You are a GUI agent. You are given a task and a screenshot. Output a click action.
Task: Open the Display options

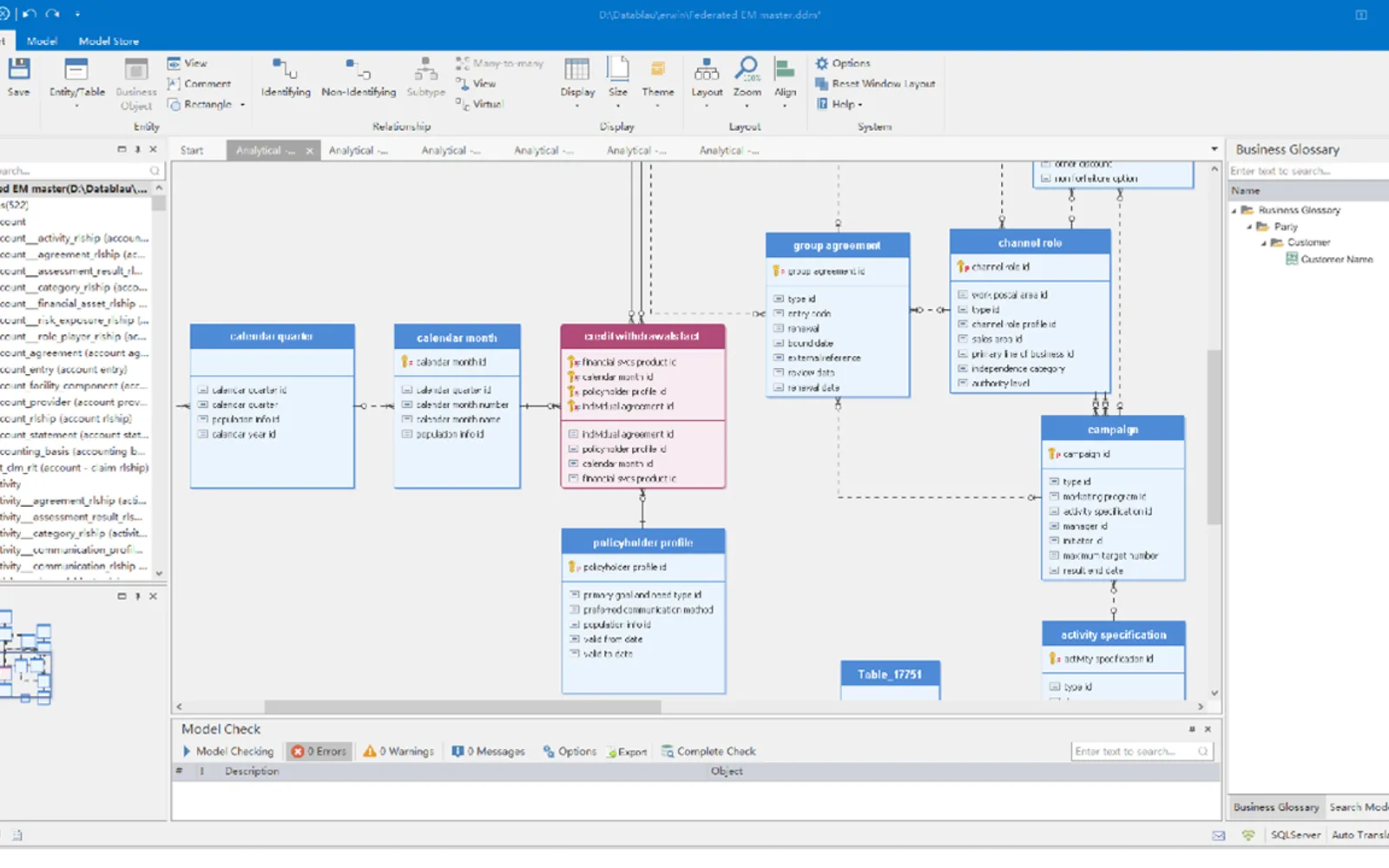[x=577, y=81]
